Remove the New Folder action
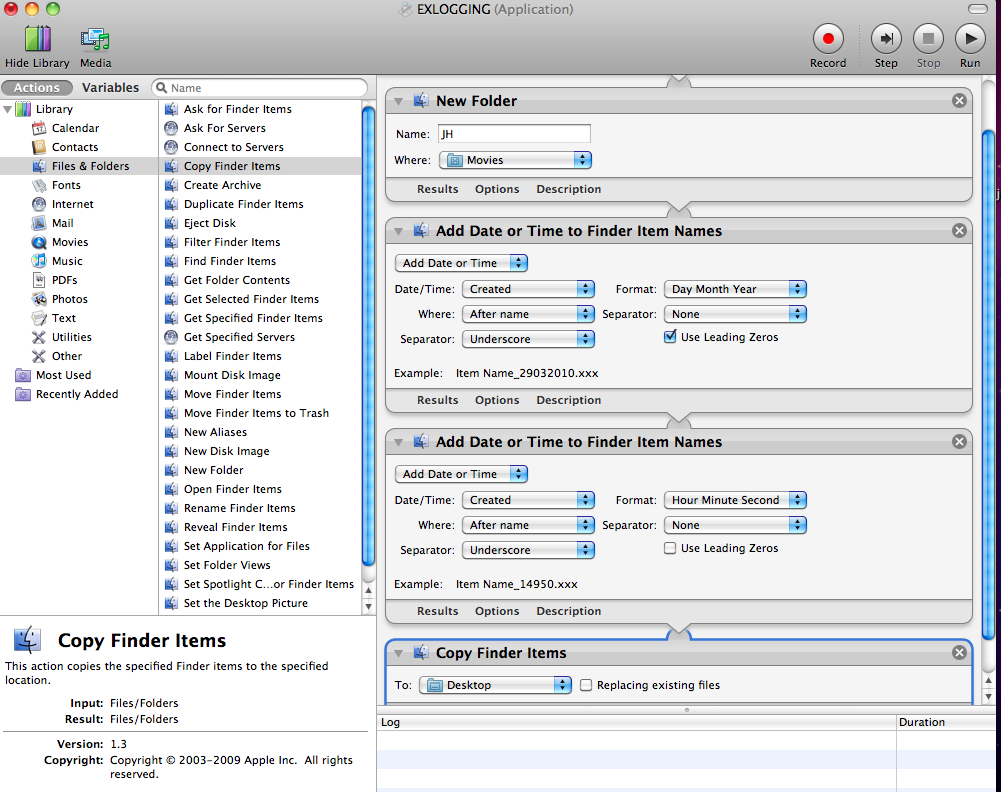 959,101
